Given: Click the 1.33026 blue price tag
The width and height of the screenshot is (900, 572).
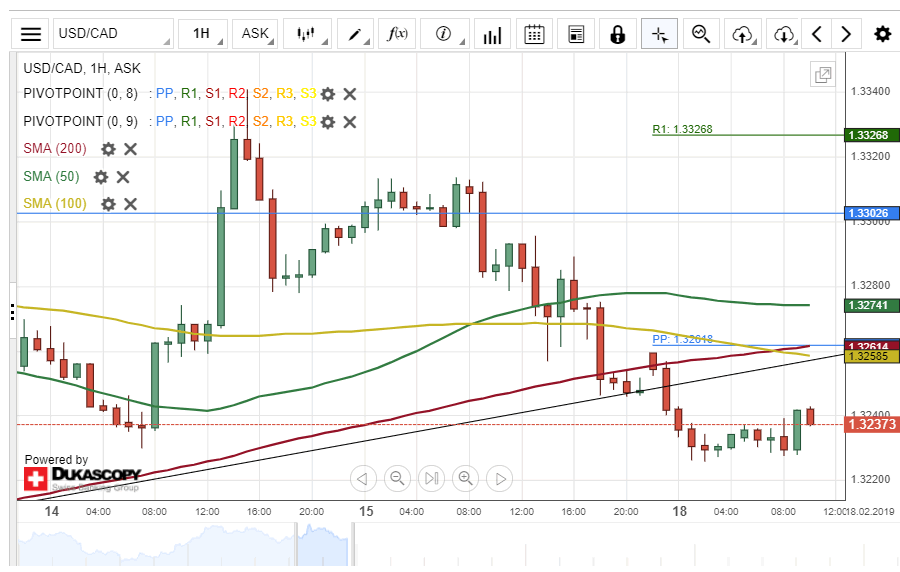Looking at the screenshot, I should [871, 213].
